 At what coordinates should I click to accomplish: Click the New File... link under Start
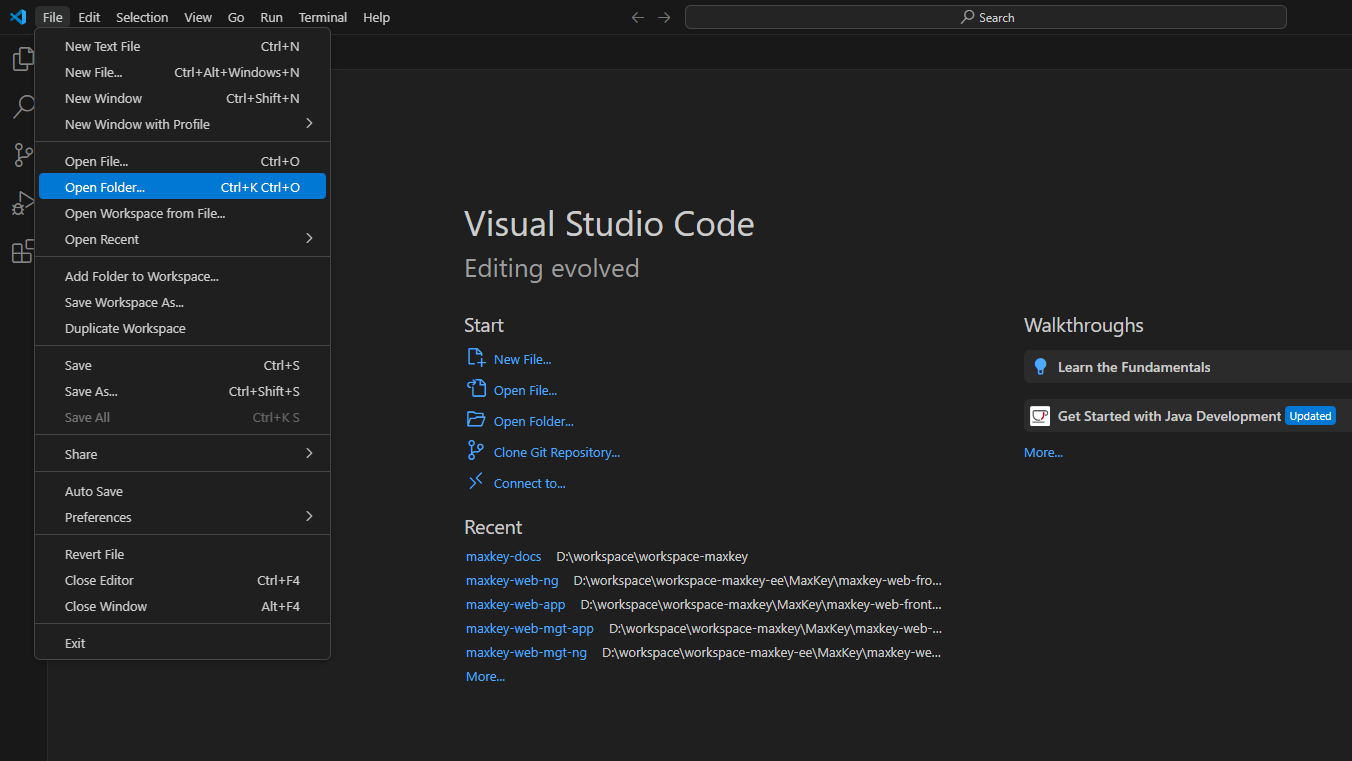click(522, 359)
